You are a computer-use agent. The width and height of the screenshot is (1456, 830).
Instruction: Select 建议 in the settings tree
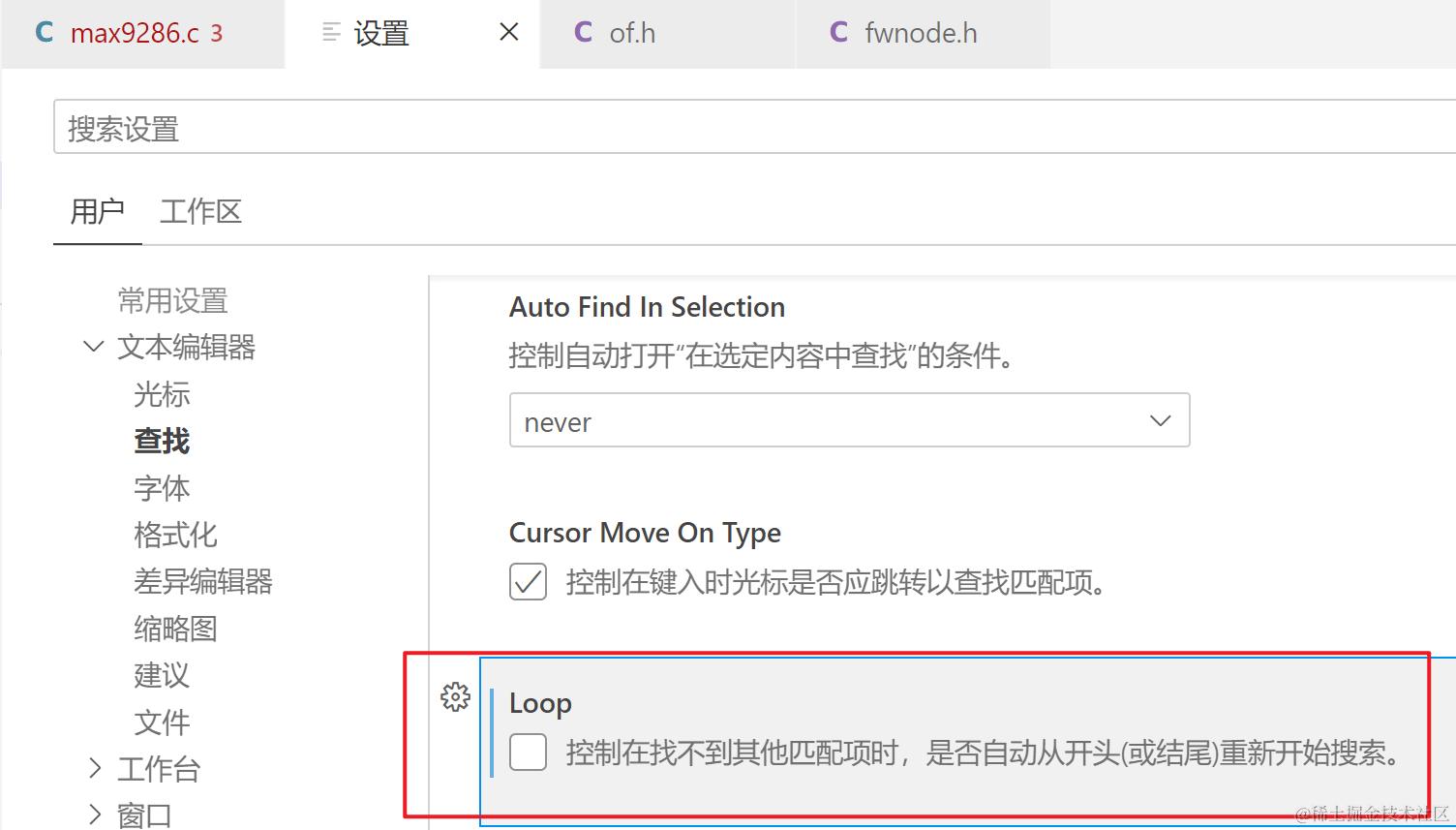162,675
